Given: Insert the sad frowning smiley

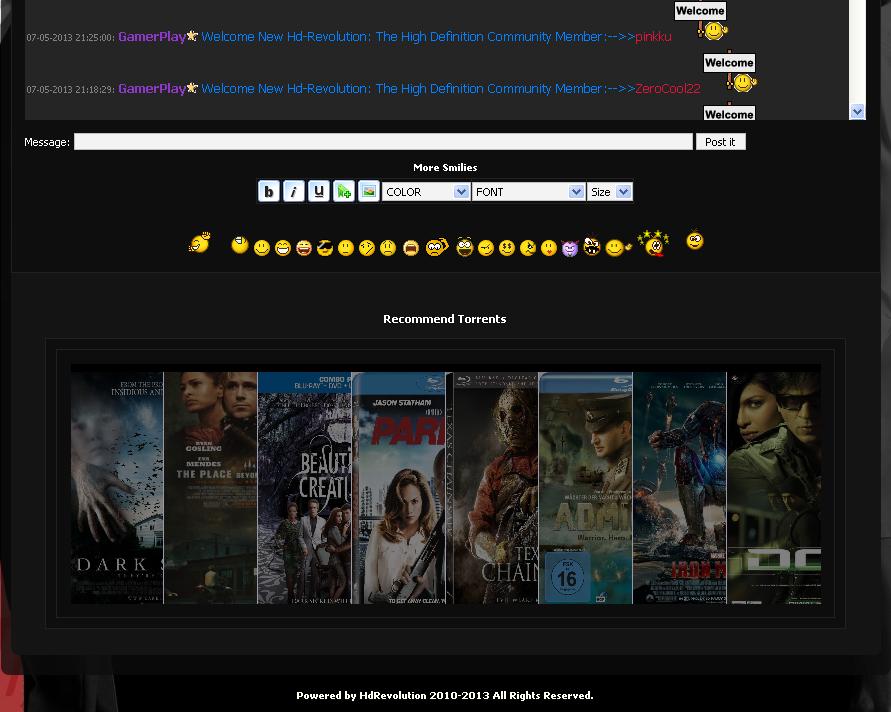Looking at the screenshot, I should tap(388, 248).
